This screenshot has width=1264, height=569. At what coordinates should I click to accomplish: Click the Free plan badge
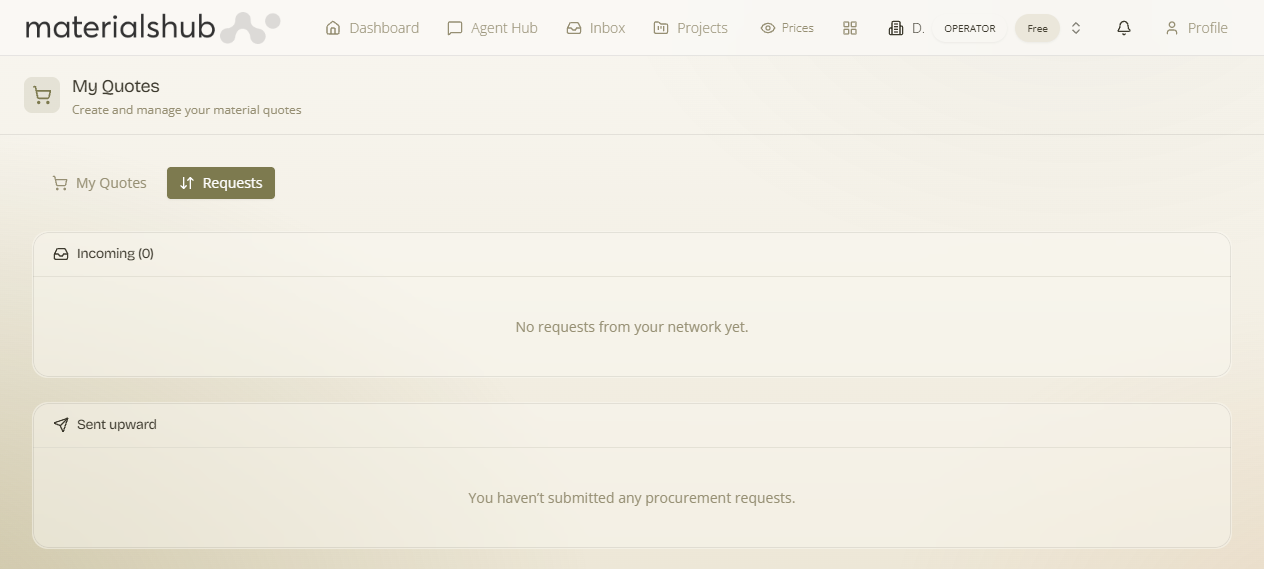[1037, 28]
